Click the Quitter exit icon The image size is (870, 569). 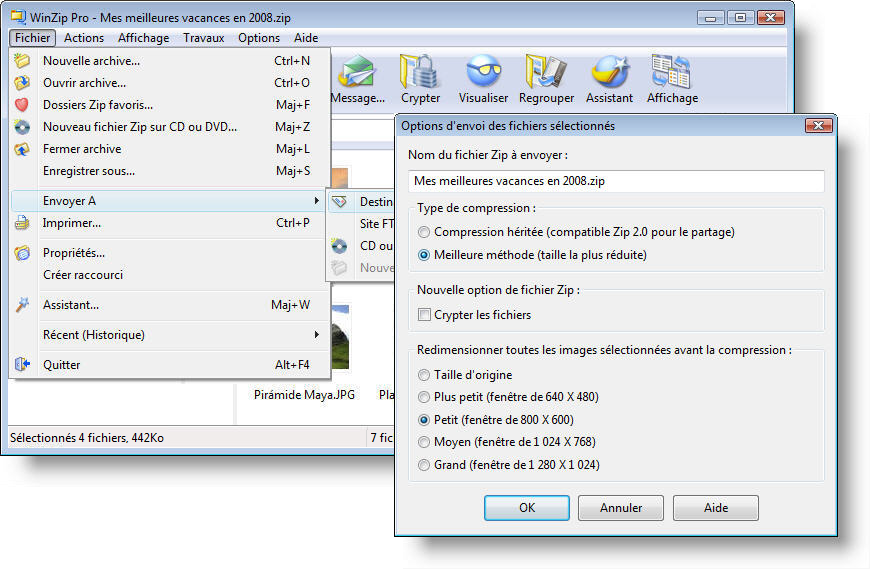click(22, 364)
